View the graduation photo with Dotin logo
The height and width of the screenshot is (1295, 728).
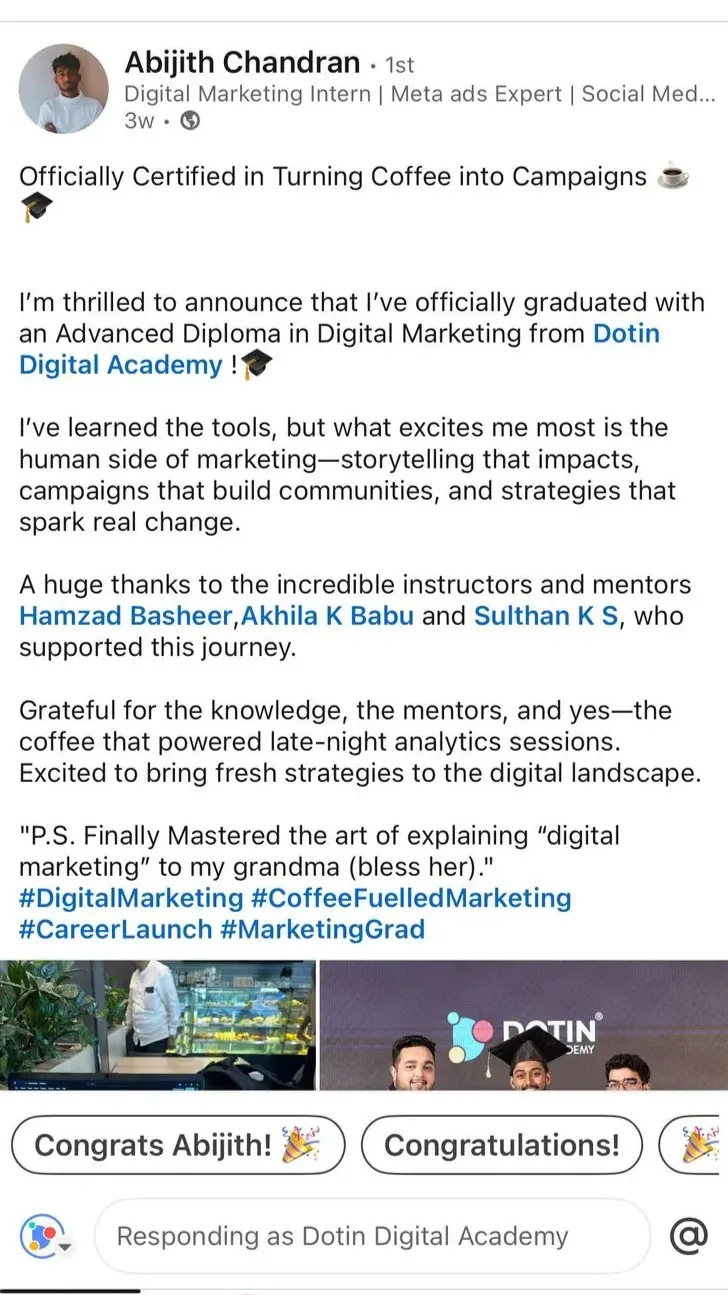tap(523, 1024)
